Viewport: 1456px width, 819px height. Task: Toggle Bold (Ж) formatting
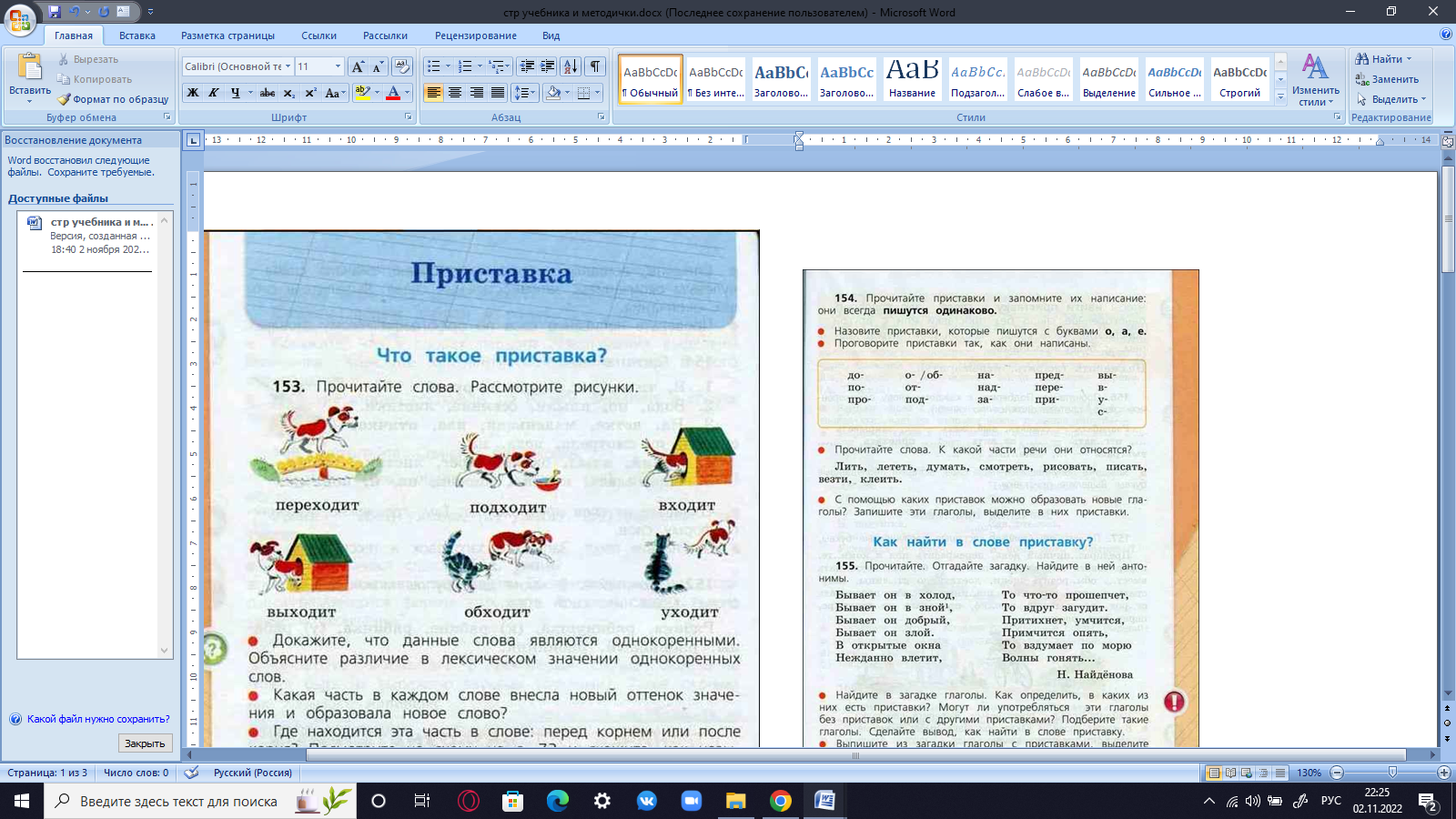click(193, 93)
